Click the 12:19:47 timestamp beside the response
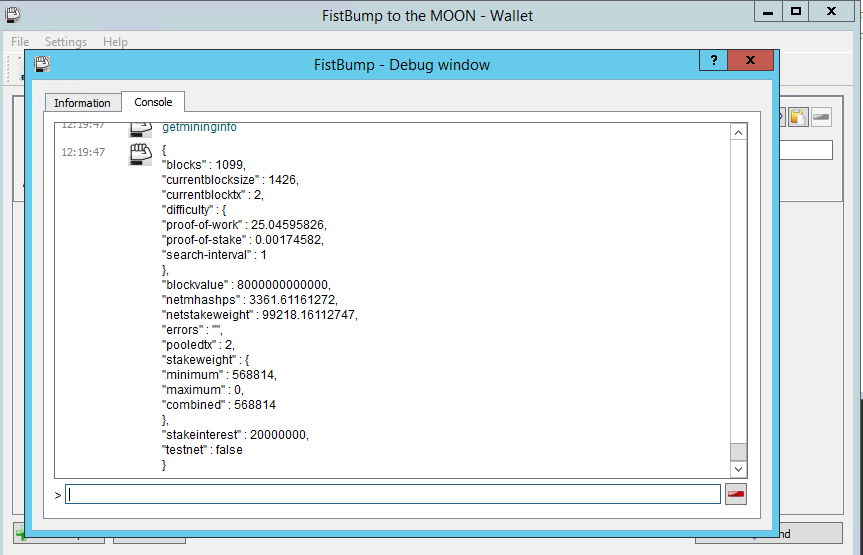Image resolution: width=863 pixels, height=555 pixels. tap(83, 153)
